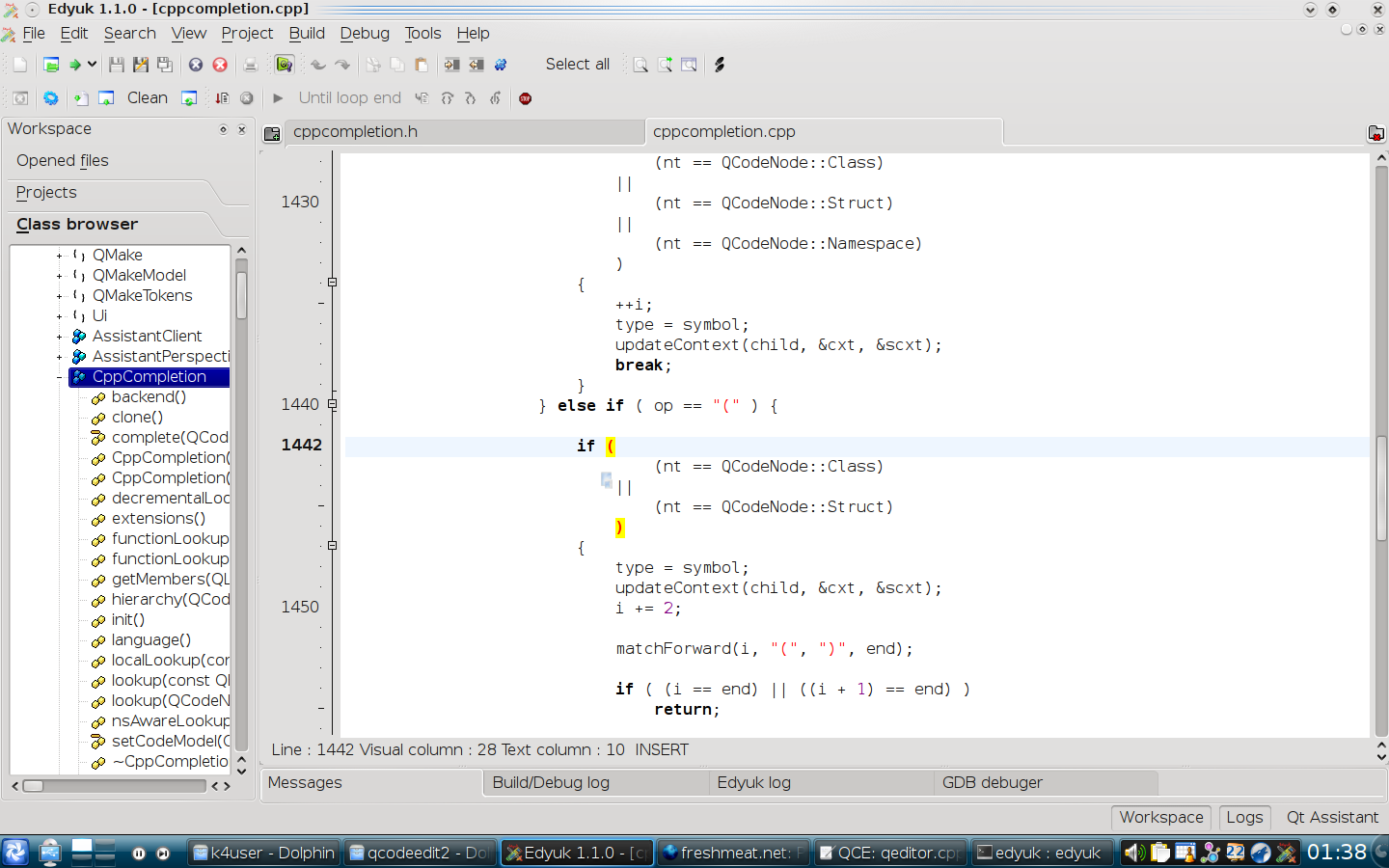
Task: Toggle the Qt Assistant dock button
Action: pyautogui.click(x=1332, y=818)
